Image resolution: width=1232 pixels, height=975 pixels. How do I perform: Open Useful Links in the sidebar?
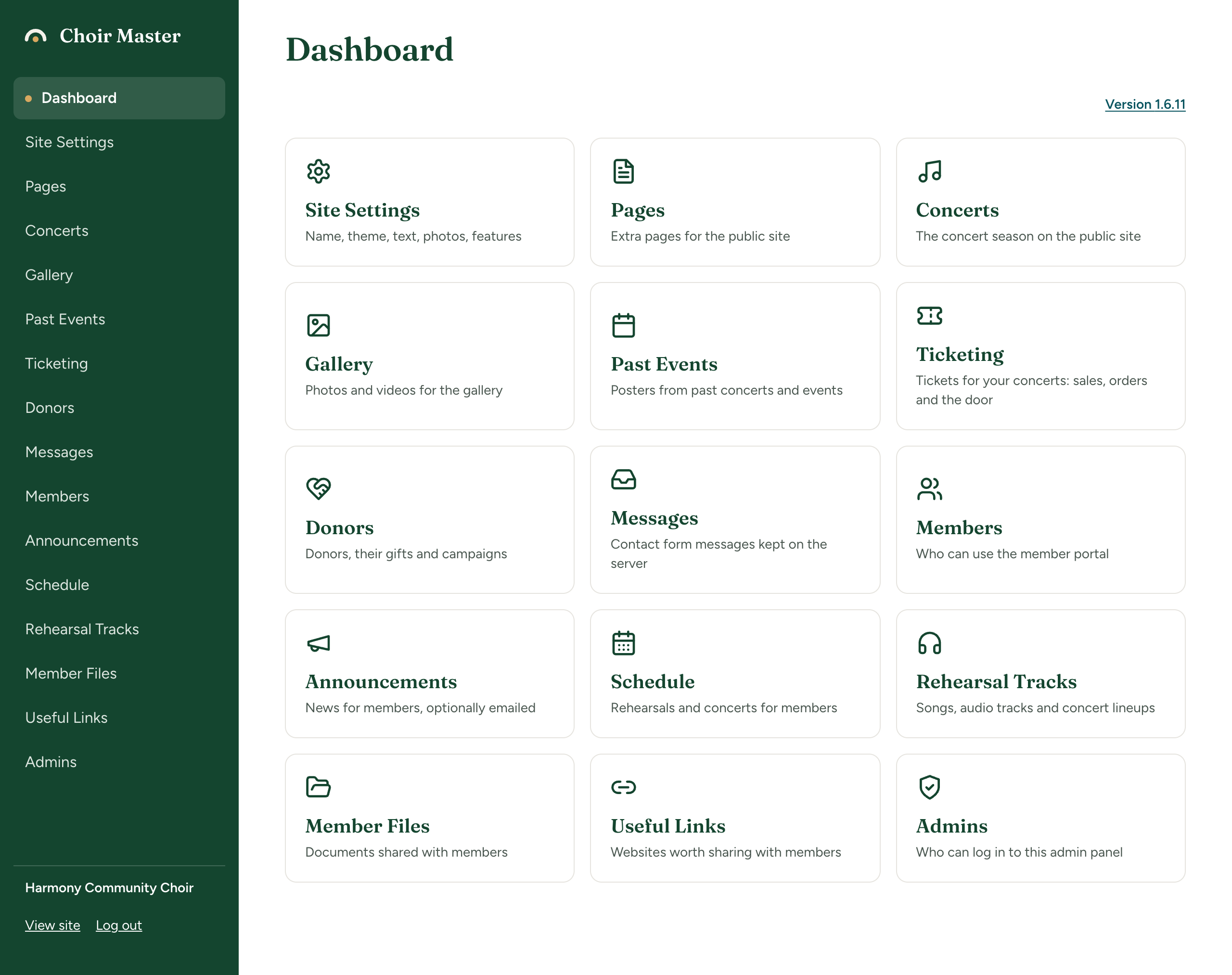(x=119, y=718)
